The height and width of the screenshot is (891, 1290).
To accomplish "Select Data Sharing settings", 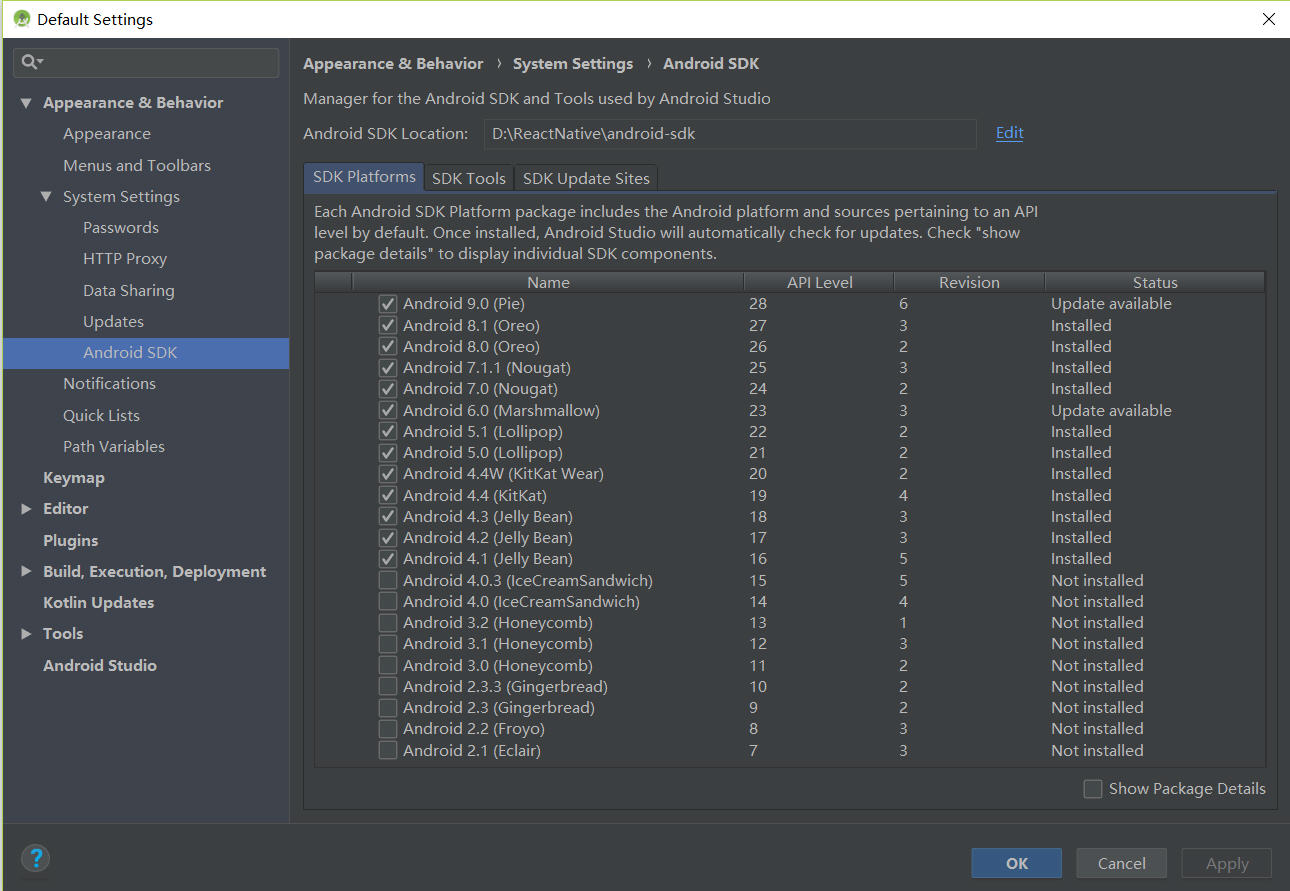I will [129, 291].
